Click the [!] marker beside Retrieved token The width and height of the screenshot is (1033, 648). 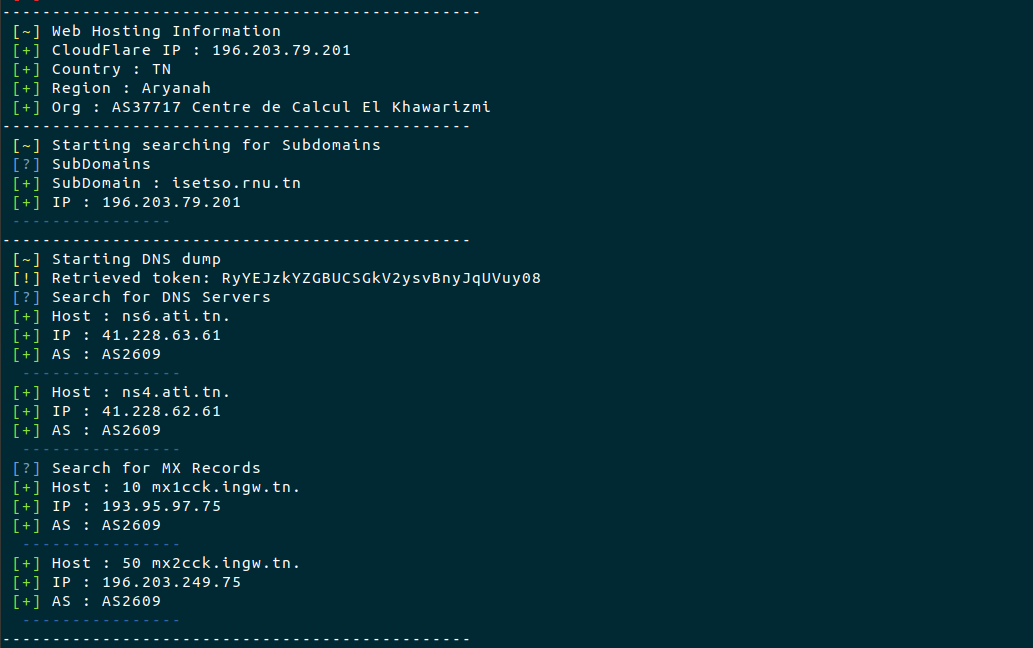pos(26,279)
